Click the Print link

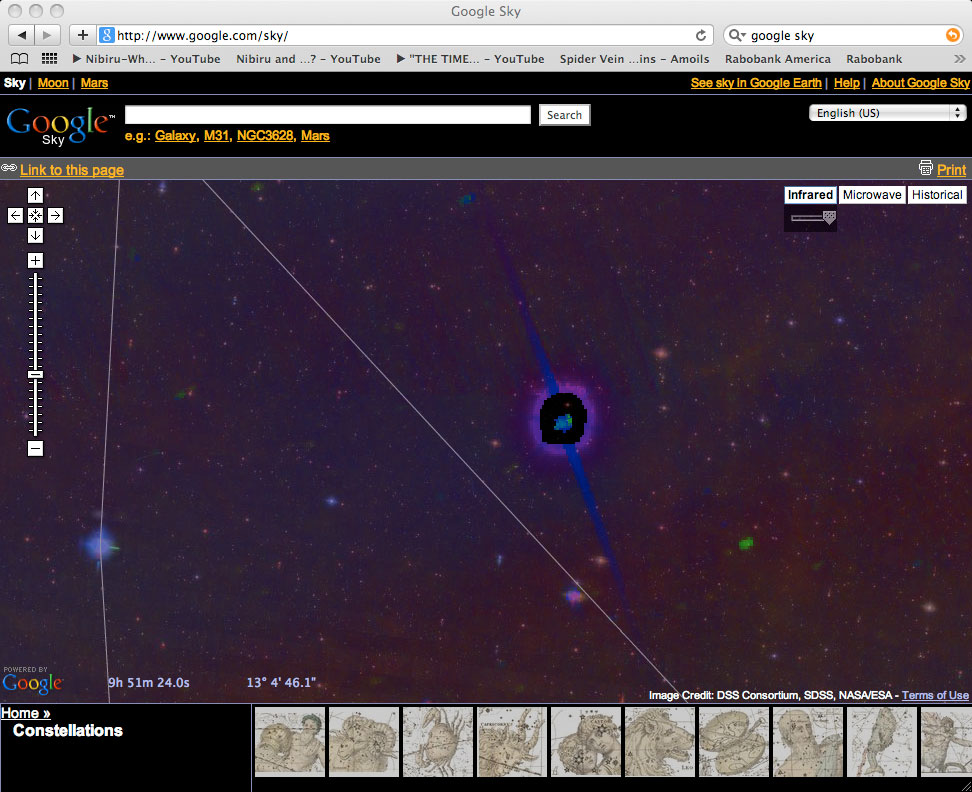coord(952,170)
